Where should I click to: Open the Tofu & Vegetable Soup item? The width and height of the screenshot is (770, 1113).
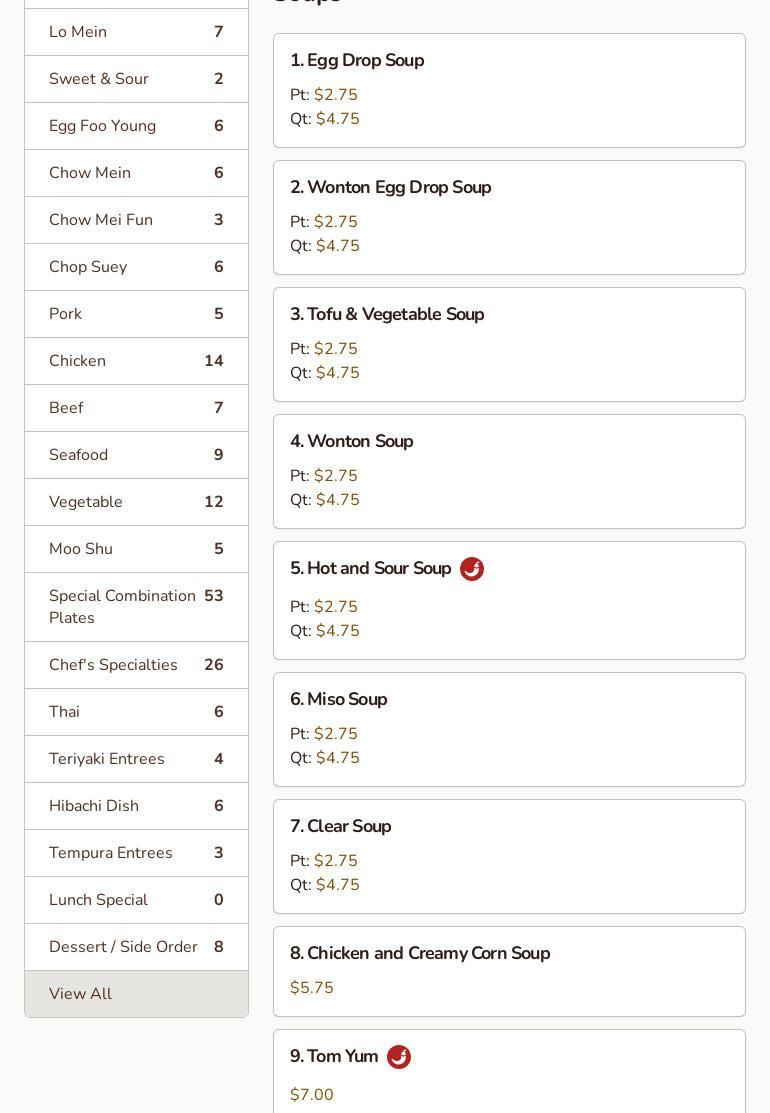tap(509, 344)
